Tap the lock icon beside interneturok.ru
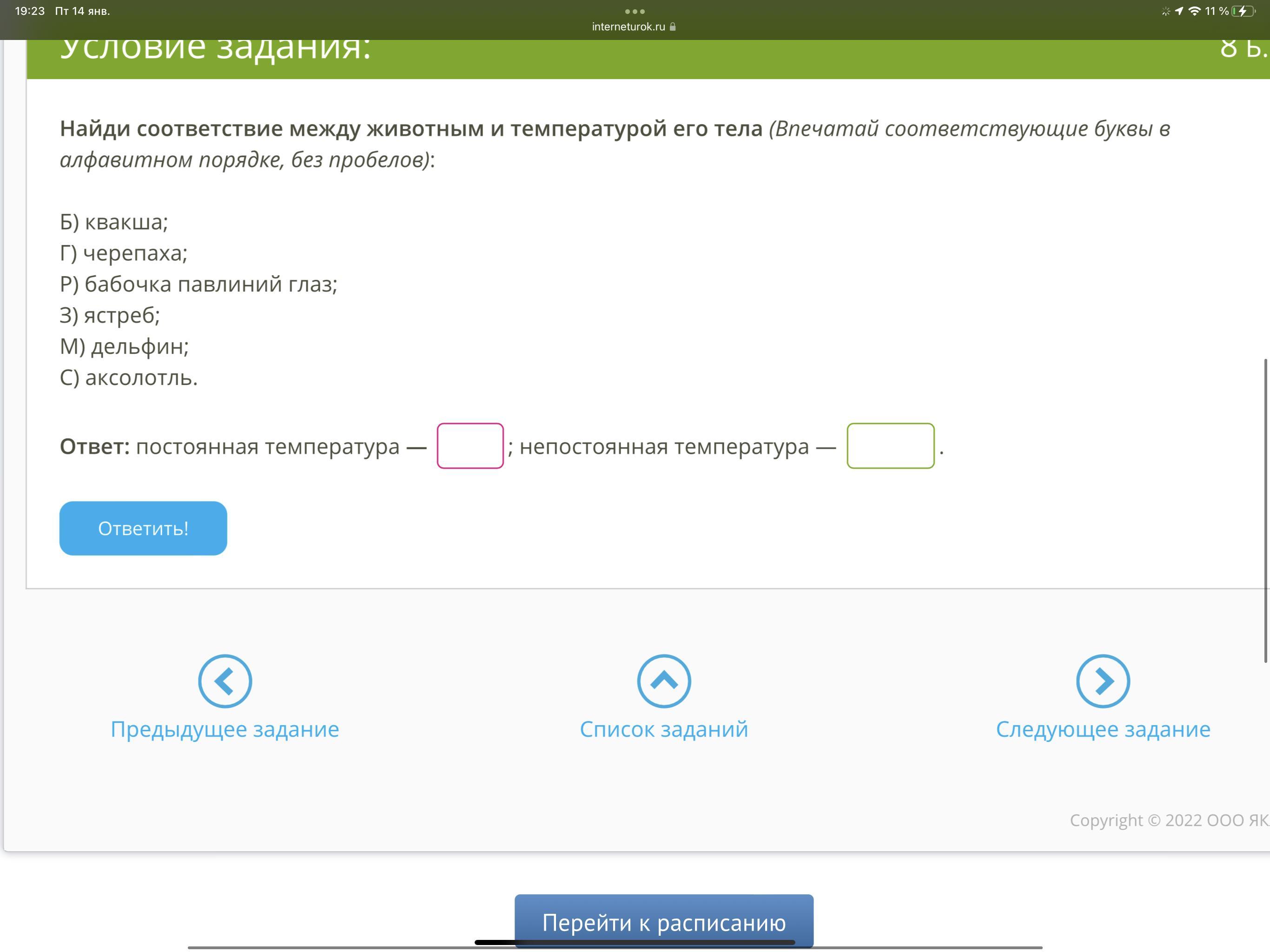This screenshot has height=952, width=1270. coord(673,27)
